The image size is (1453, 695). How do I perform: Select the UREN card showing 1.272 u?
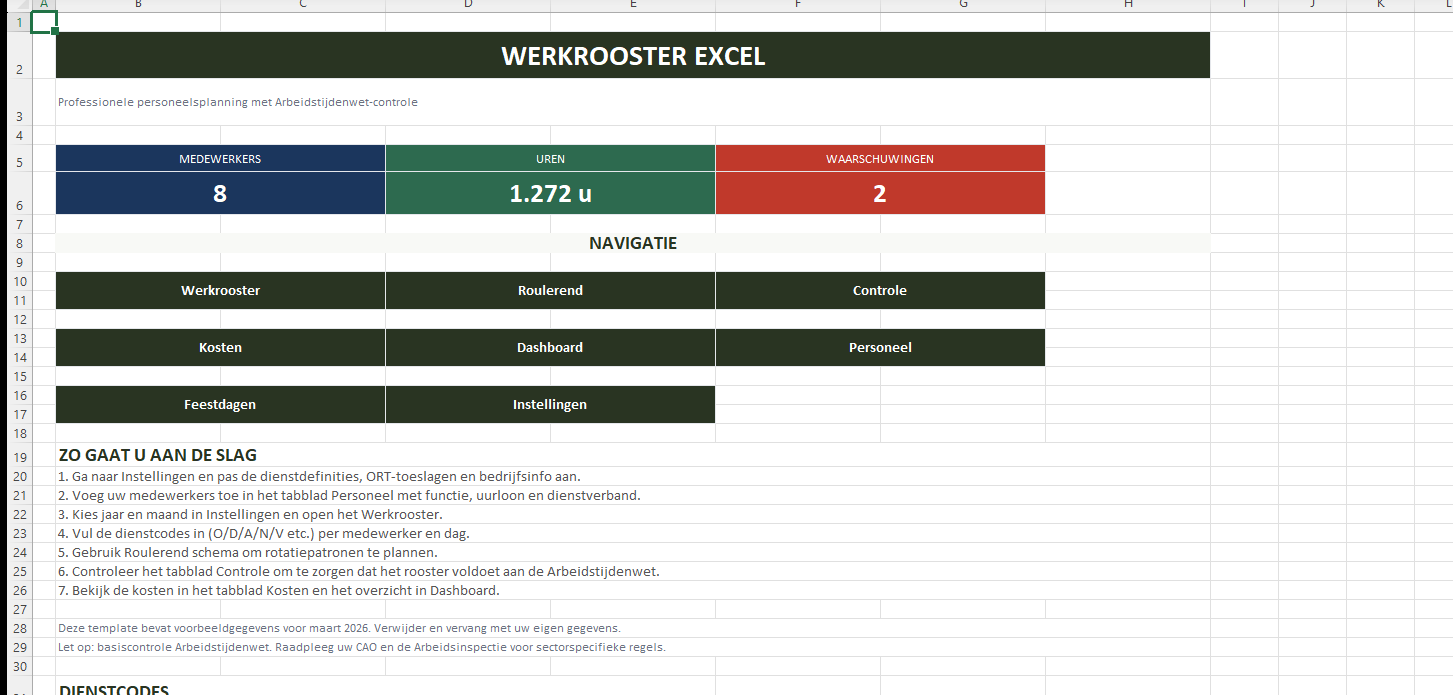click(x=550, y=192)
